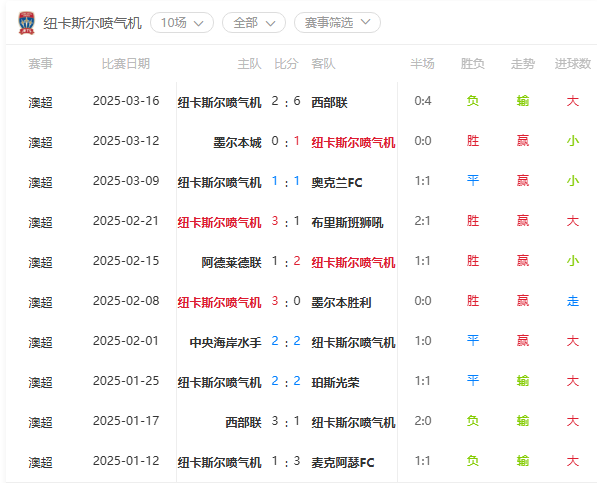Viewport: 597px width, 483px height.
Task: Click the Newcastle Jets team crest logo
Action: click(27, 23)
